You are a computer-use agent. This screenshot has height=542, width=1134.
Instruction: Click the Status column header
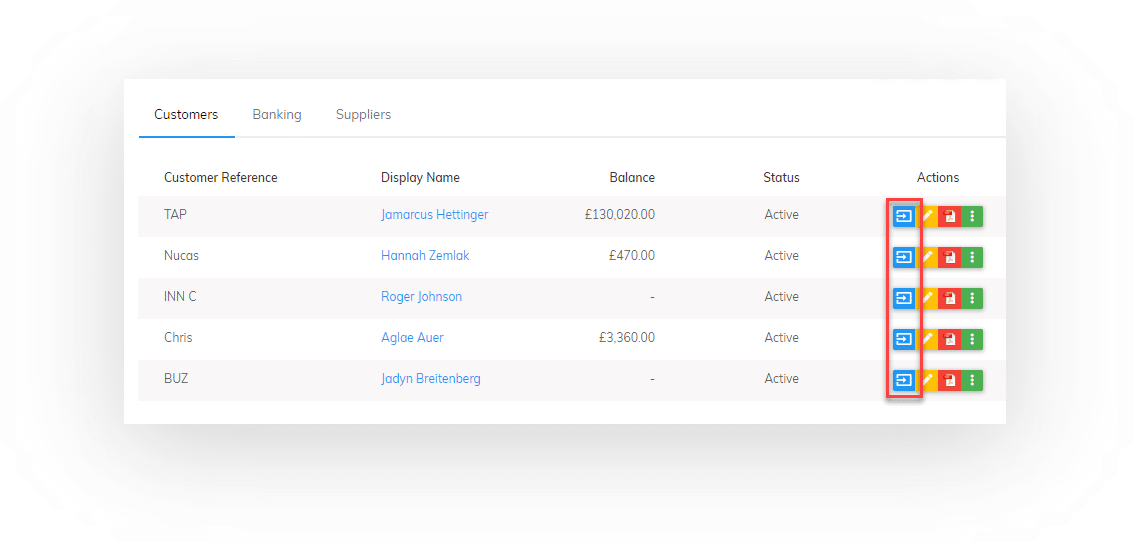point(781,177)
